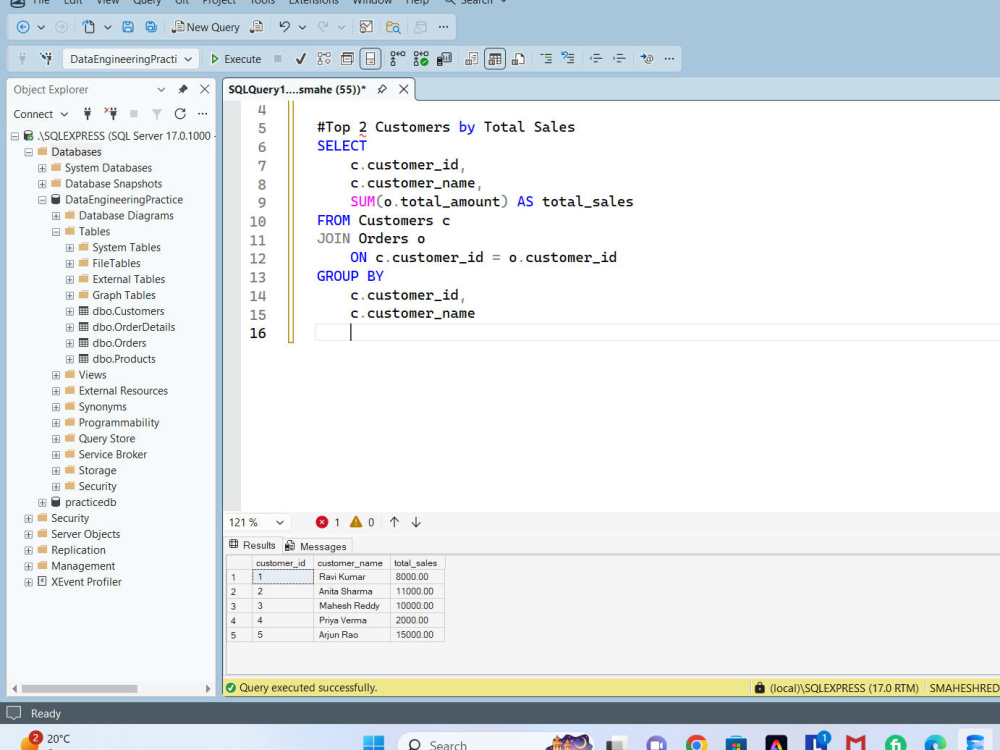This screenshot has width=1000, height=750.
Task: Switch to the Results tab
Action: coord(253,545)
